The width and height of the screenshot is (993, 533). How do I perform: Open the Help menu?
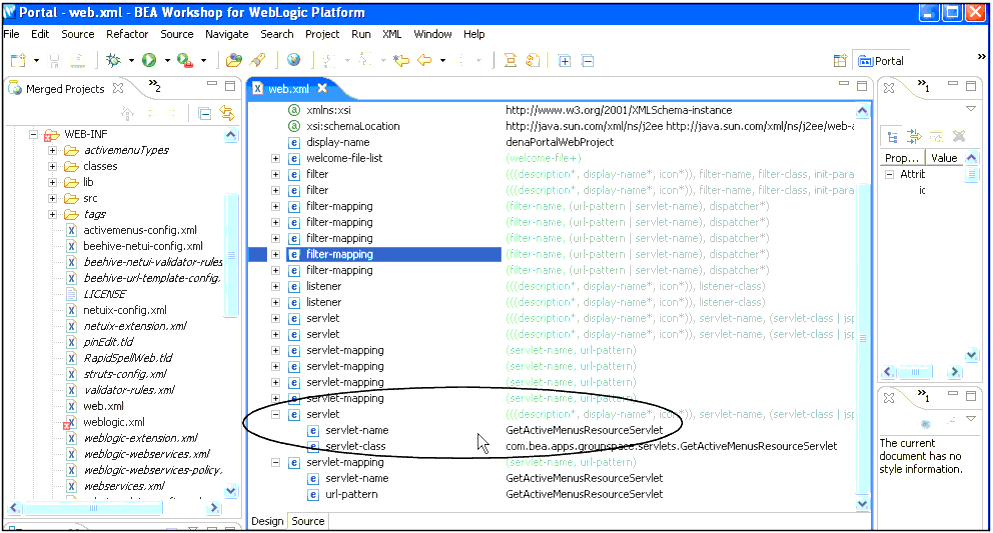tap(474, 34)
